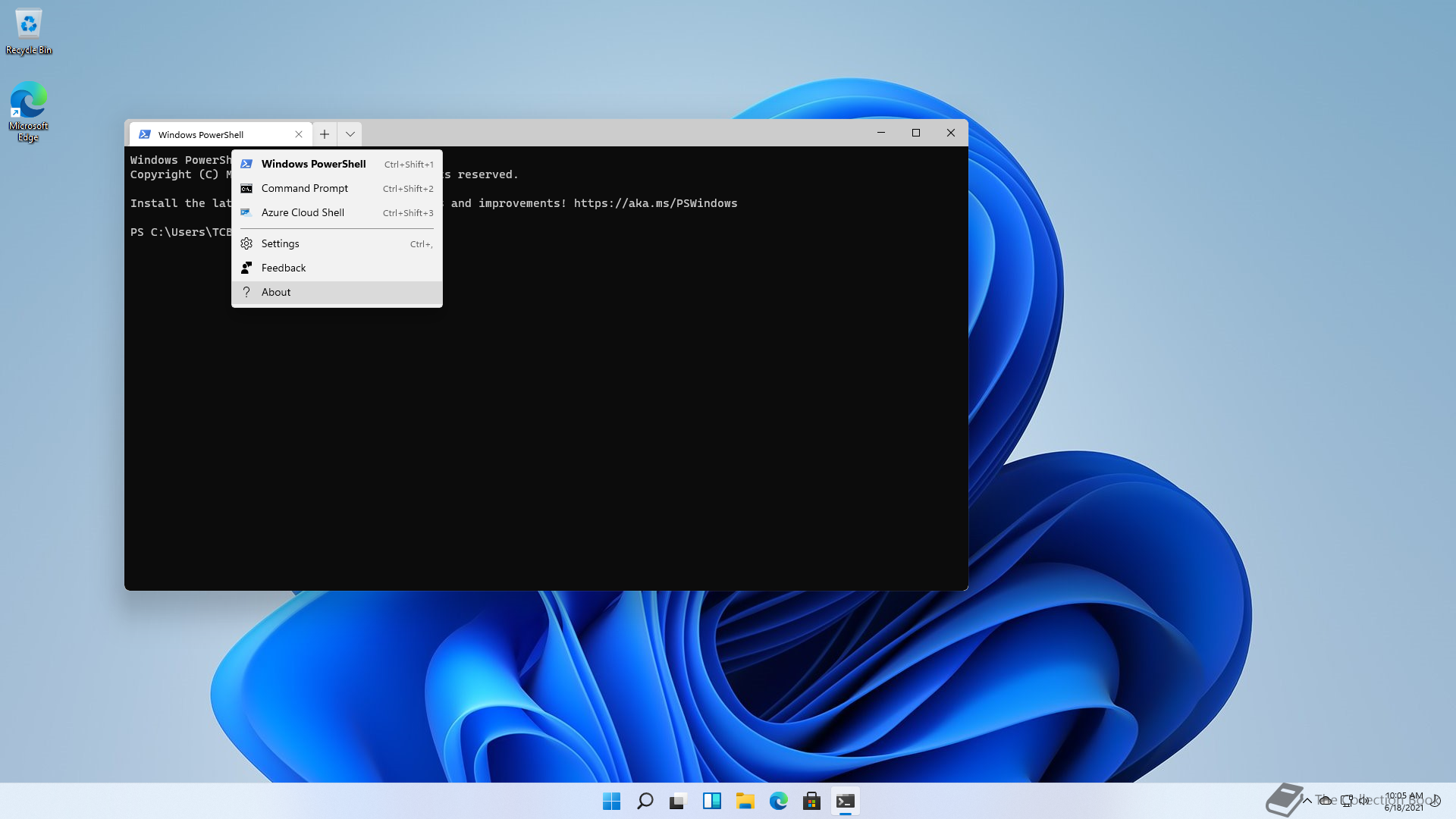Add a new tab with the plus button
1456x819 pixels.
coord(325,134)
